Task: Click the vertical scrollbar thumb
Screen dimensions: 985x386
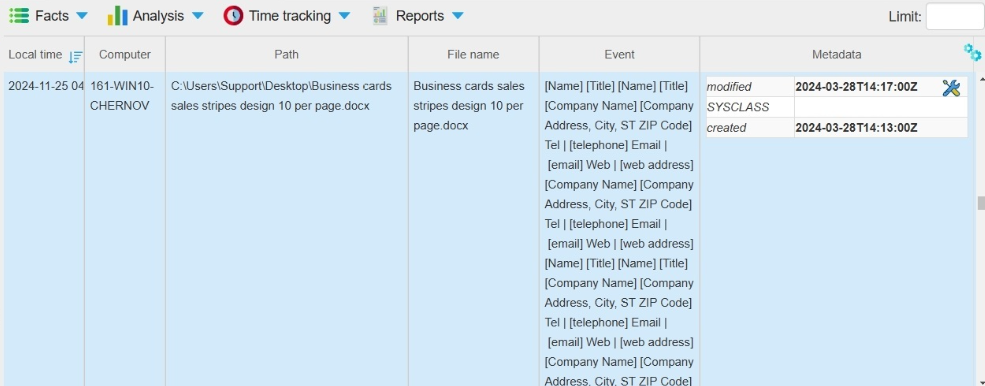Action: point(981,204)
